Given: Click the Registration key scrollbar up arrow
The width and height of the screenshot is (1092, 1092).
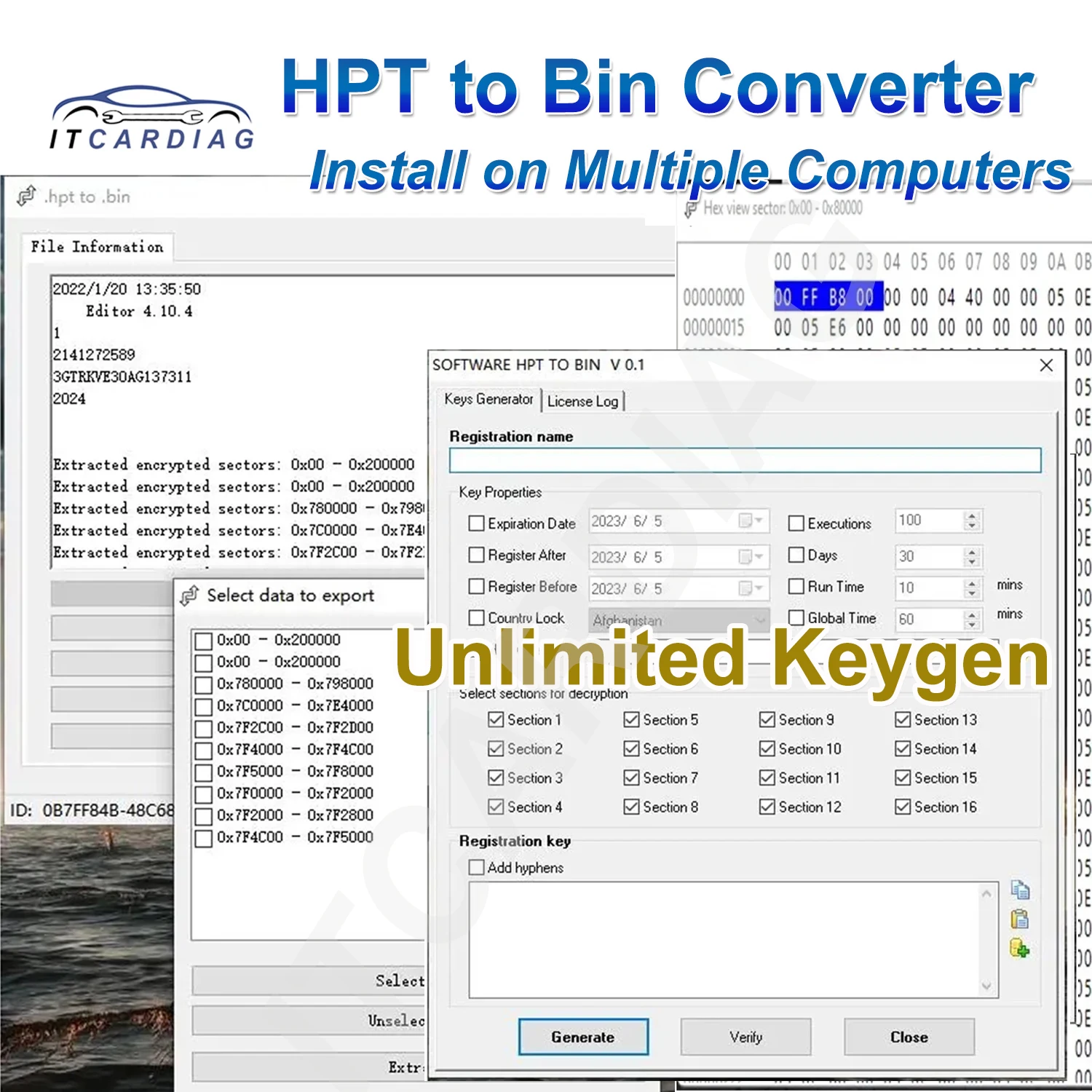Looking at the screenshot, I should pyautogui.click(x=987, y=893).
